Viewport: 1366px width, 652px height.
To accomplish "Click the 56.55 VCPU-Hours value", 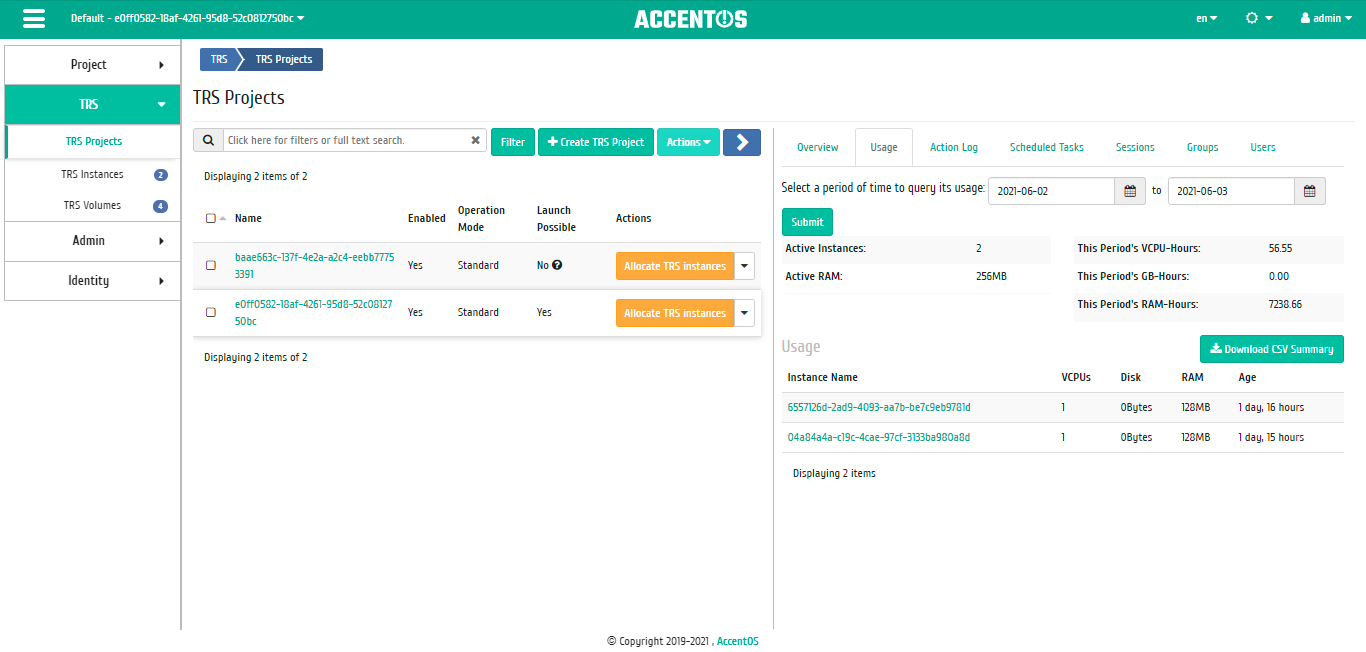I will point(1280,248).
